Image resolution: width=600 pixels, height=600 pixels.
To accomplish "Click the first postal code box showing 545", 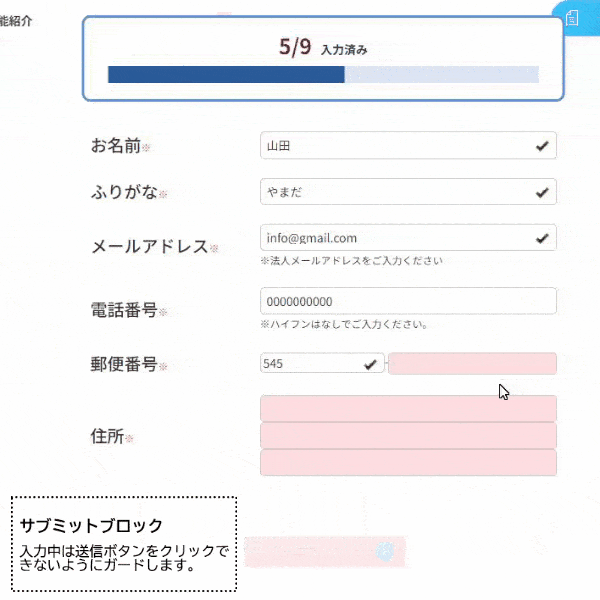I will (310, 364).
